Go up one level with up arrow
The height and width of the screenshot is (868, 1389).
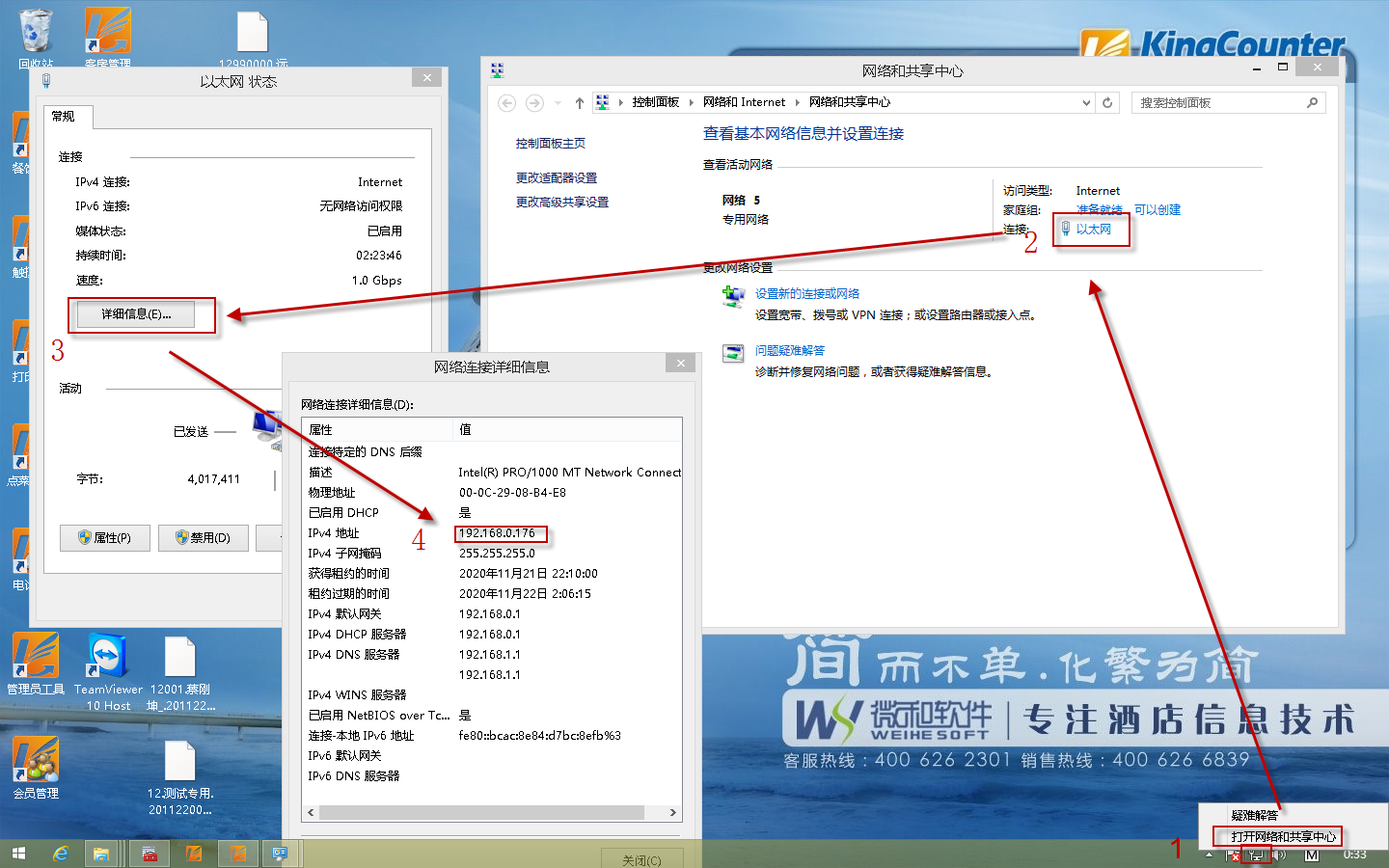click(579, 102)
